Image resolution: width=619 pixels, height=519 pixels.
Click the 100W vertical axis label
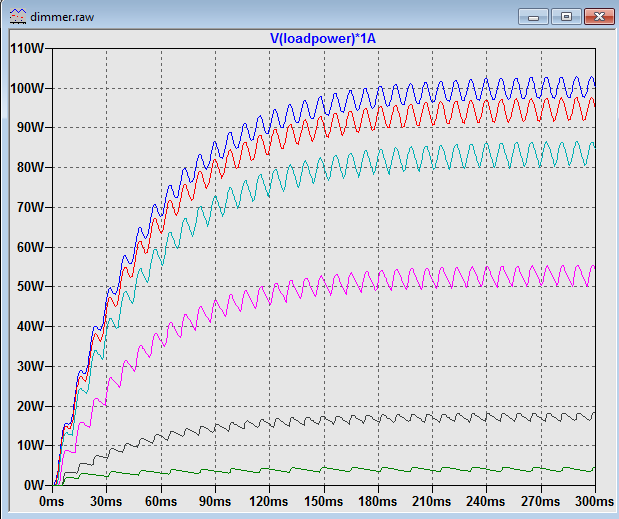pos(27,88)
